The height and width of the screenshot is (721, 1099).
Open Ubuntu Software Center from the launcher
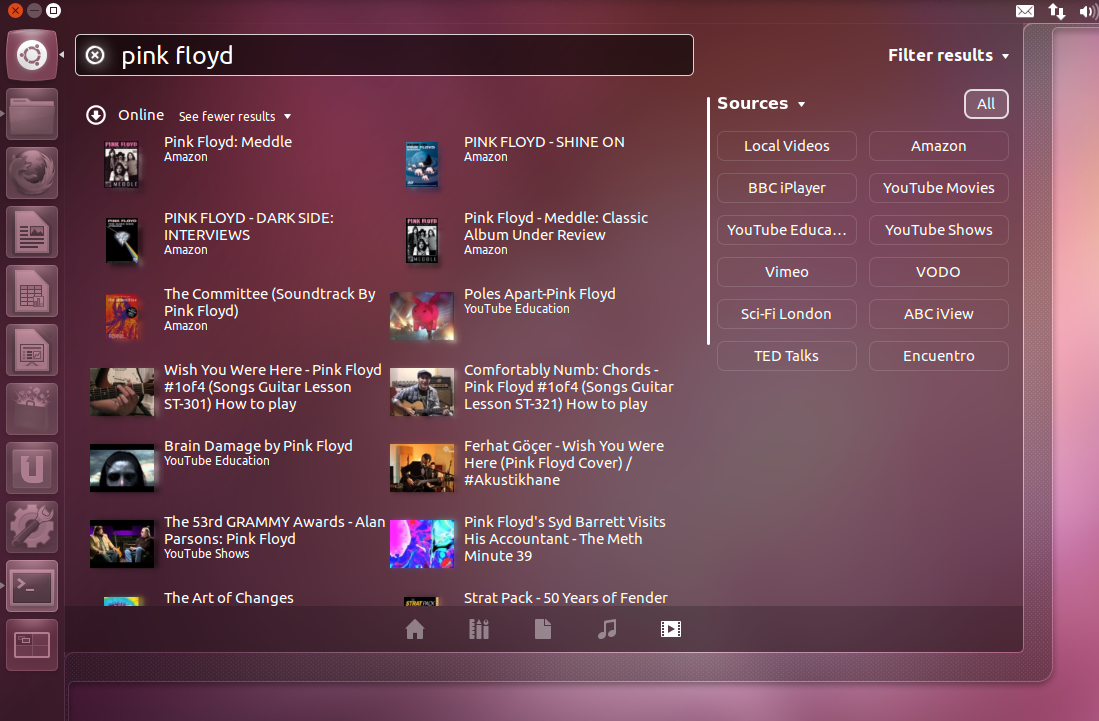click(32, 408)
